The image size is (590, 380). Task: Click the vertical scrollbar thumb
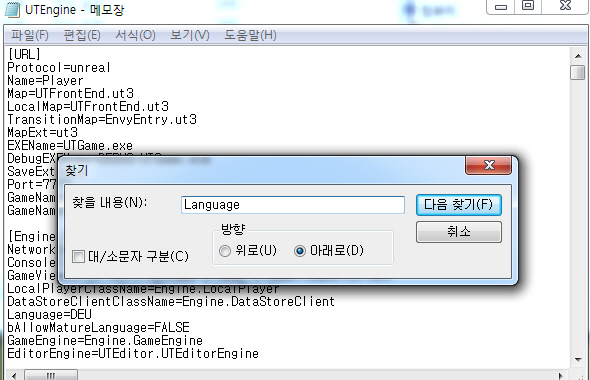click(x=578, y=72)
